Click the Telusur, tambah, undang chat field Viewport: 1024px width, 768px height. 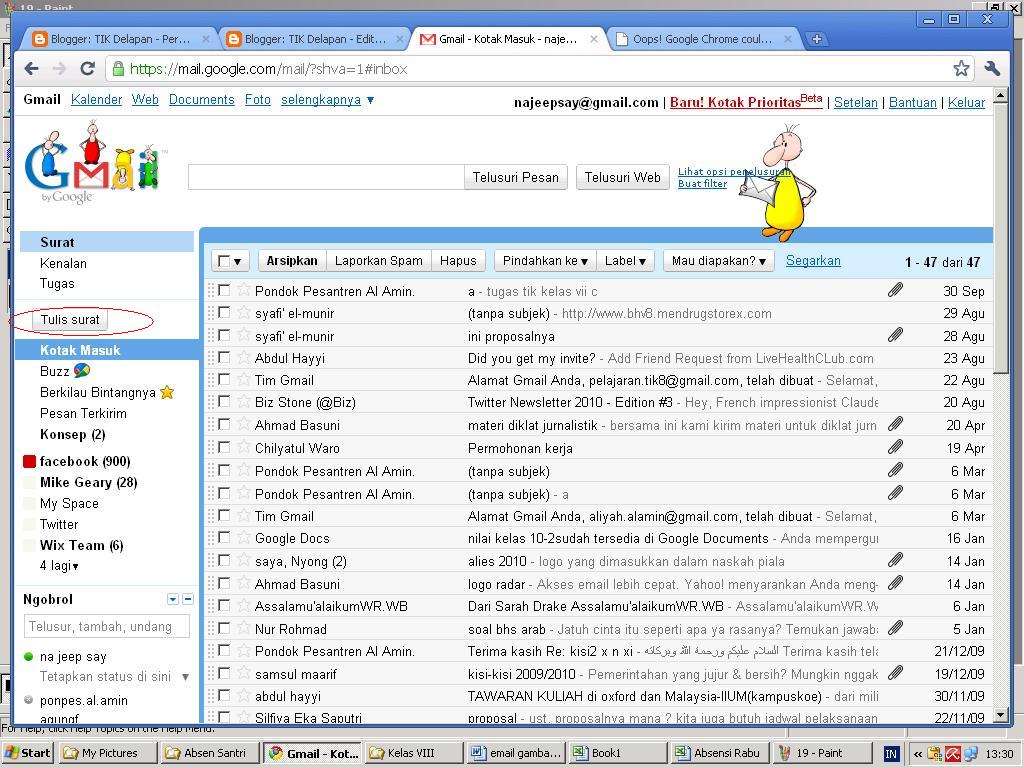point(107,626)
